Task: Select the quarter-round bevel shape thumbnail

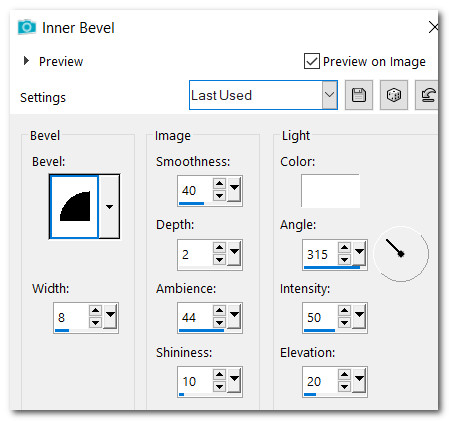Action: tap(74, 206)
